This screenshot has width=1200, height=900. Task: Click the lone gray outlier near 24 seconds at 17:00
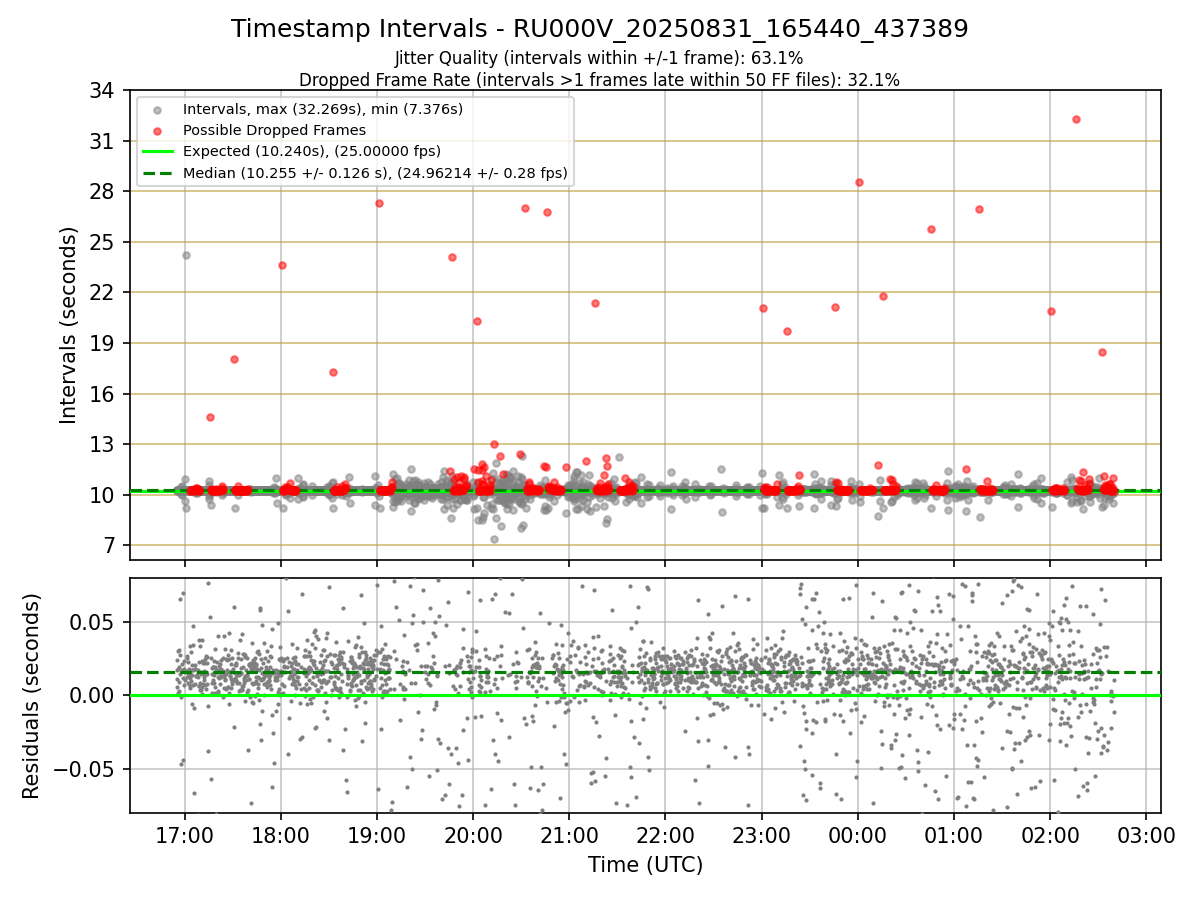click(186, 255)
